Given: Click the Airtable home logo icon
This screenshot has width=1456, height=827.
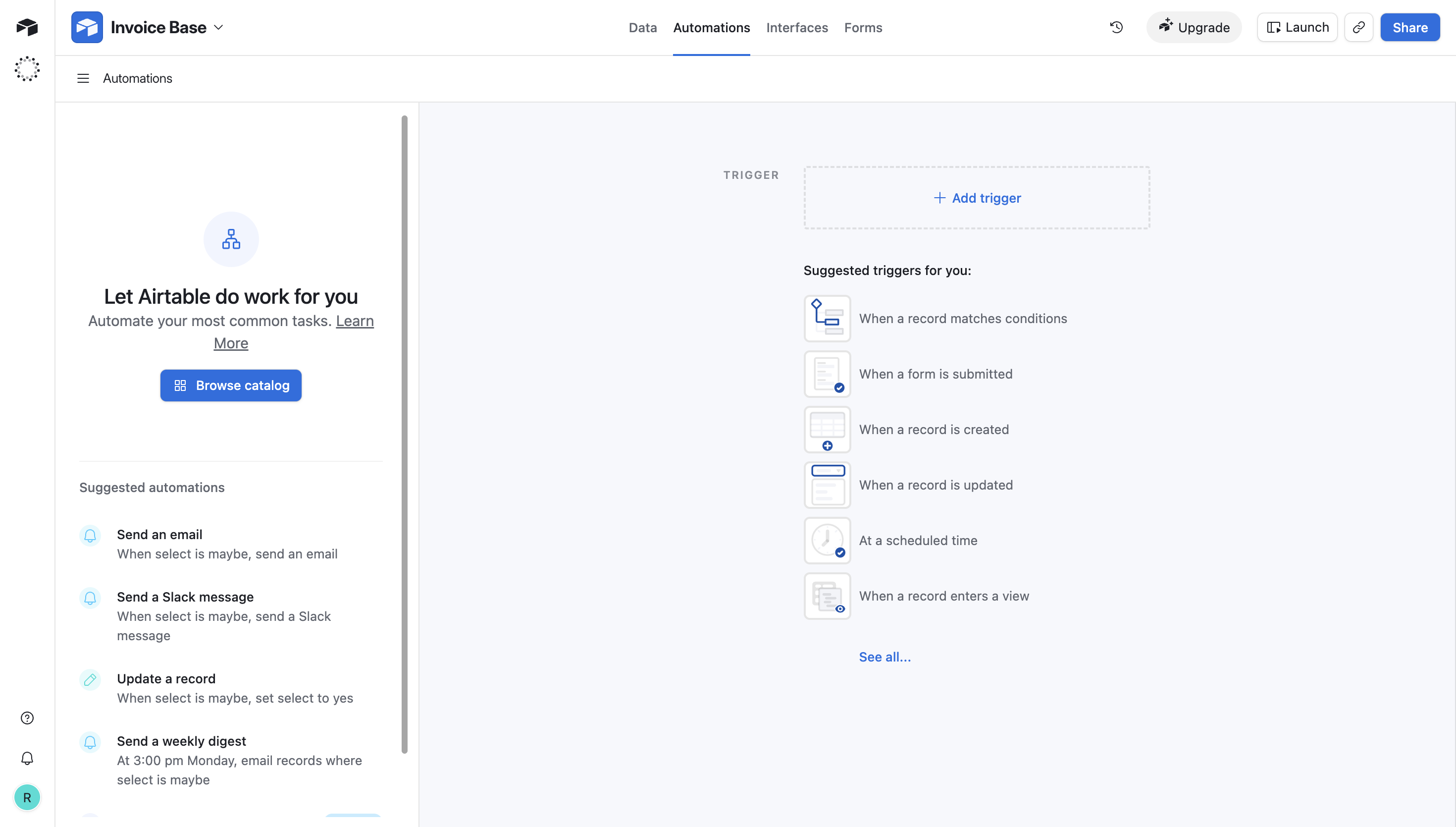Looking at the screenshot, I should (x=27, y=27).
